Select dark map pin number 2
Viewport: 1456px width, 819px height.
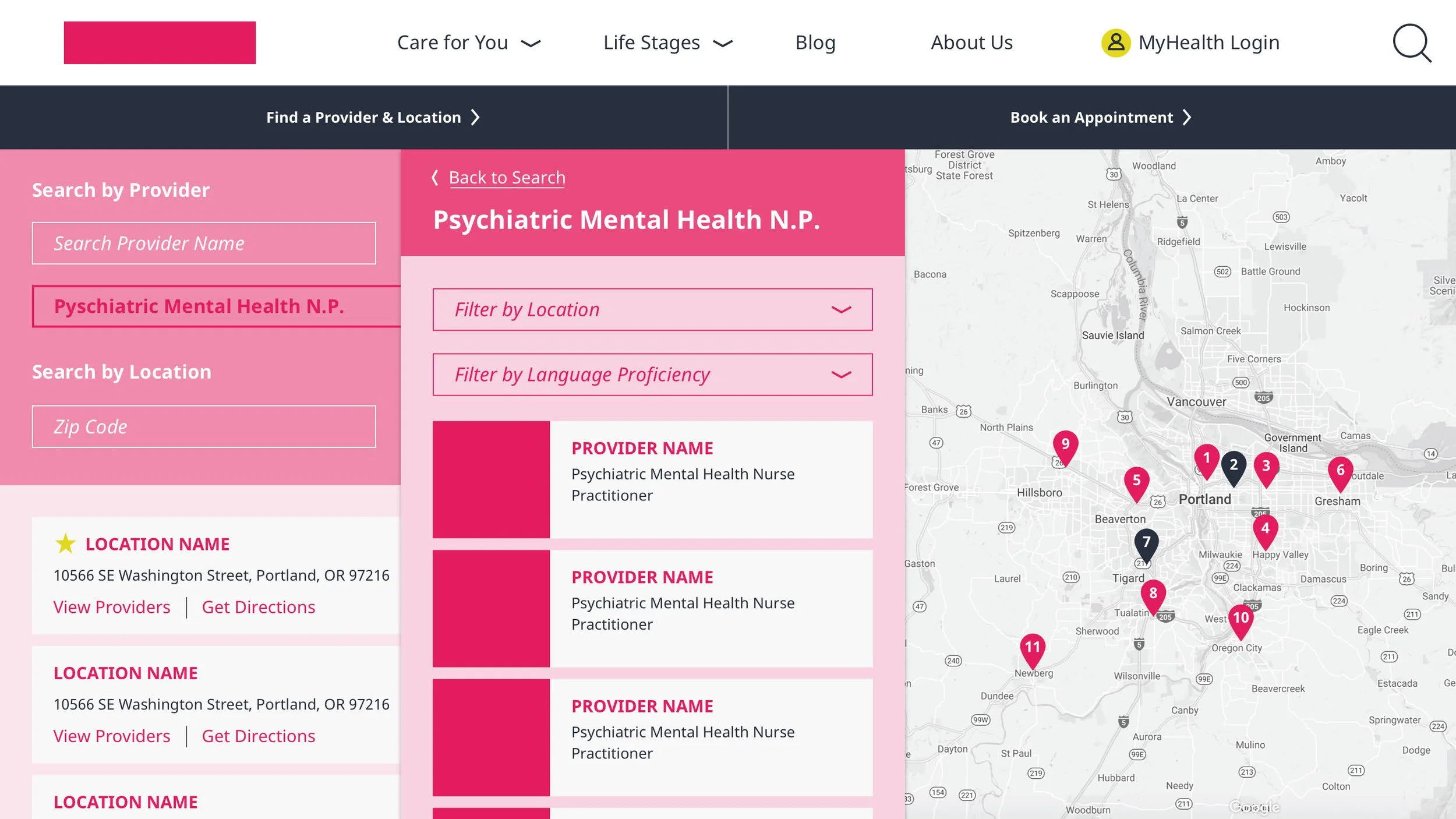tap(1233, 466)
